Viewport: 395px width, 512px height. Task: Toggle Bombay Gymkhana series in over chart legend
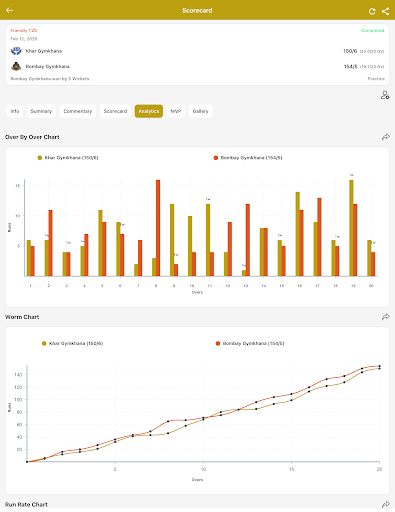tap(248, 158)
